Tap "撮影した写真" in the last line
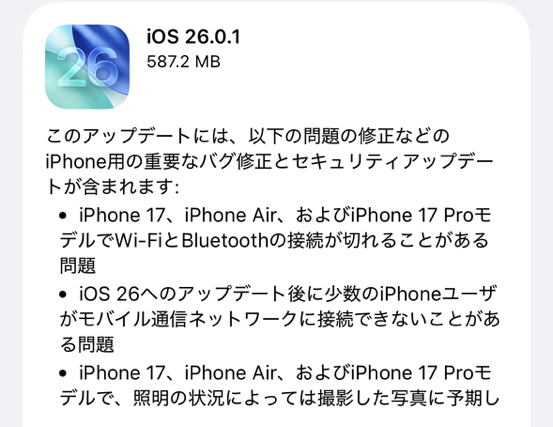 click(372, 398)
